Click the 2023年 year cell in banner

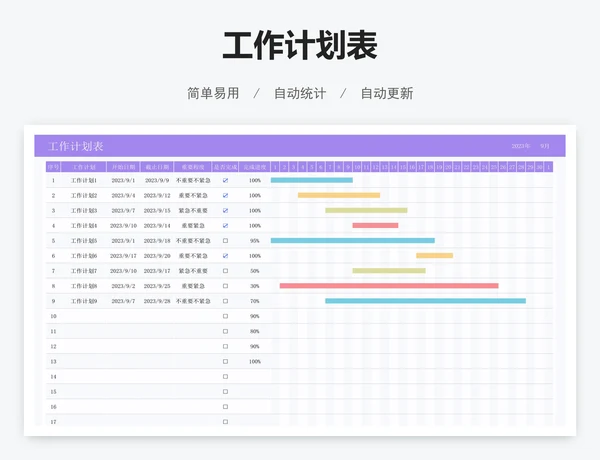tap(521, 146)
